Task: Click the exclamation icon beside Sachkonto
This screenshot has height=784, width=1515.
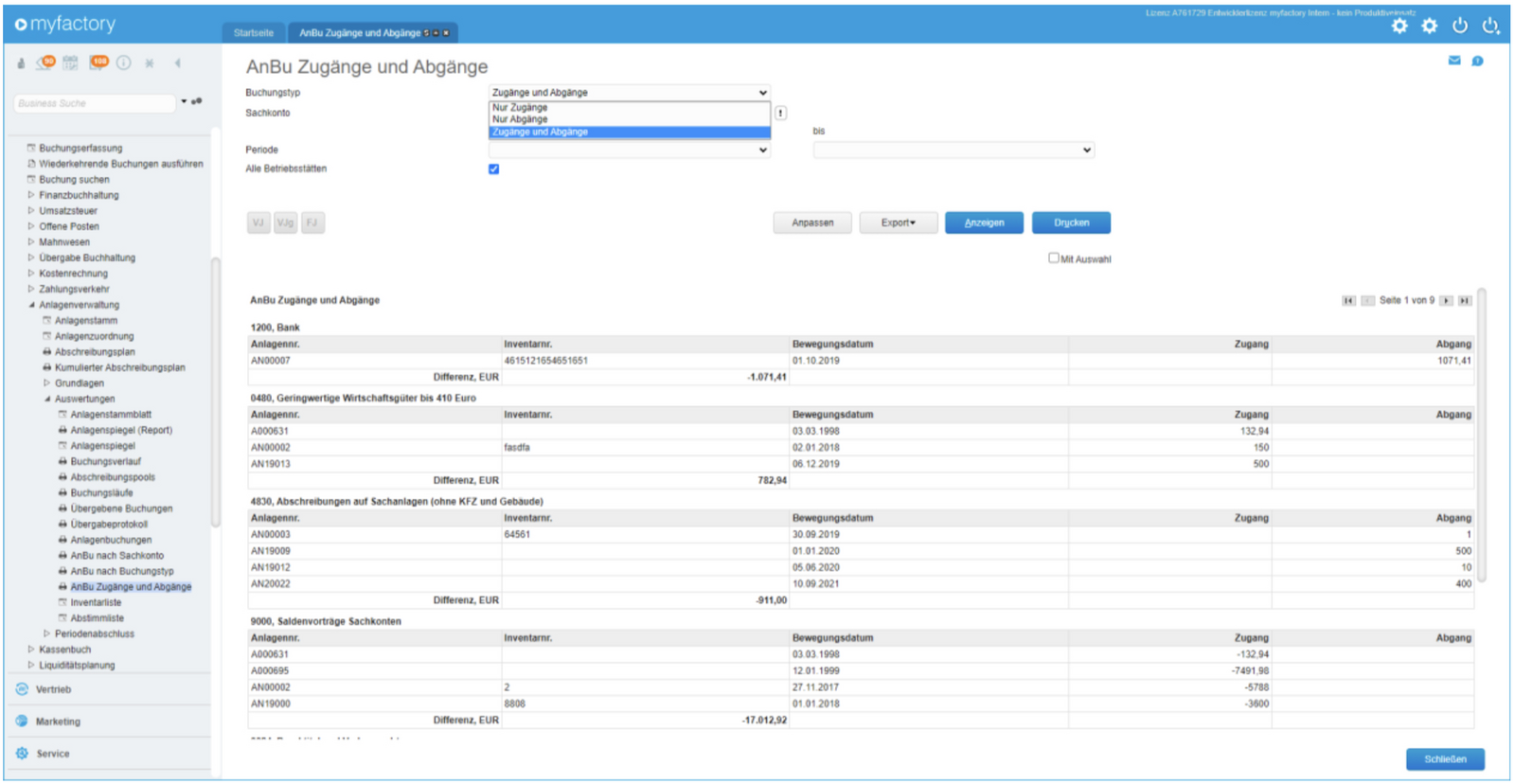Action: pyautogui.click(x=780, y=113)
